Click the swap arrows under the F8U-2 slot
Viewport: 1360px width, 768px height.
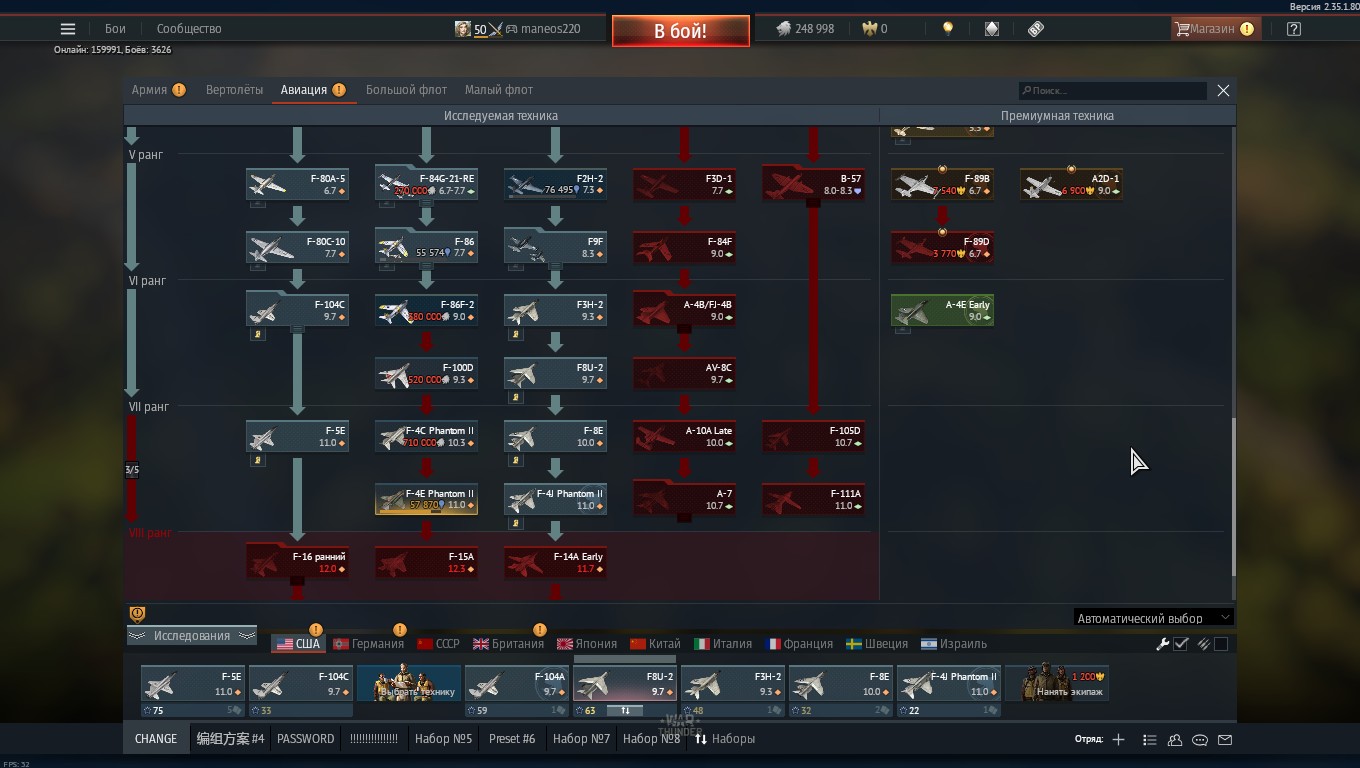click(x=625, y=711)
